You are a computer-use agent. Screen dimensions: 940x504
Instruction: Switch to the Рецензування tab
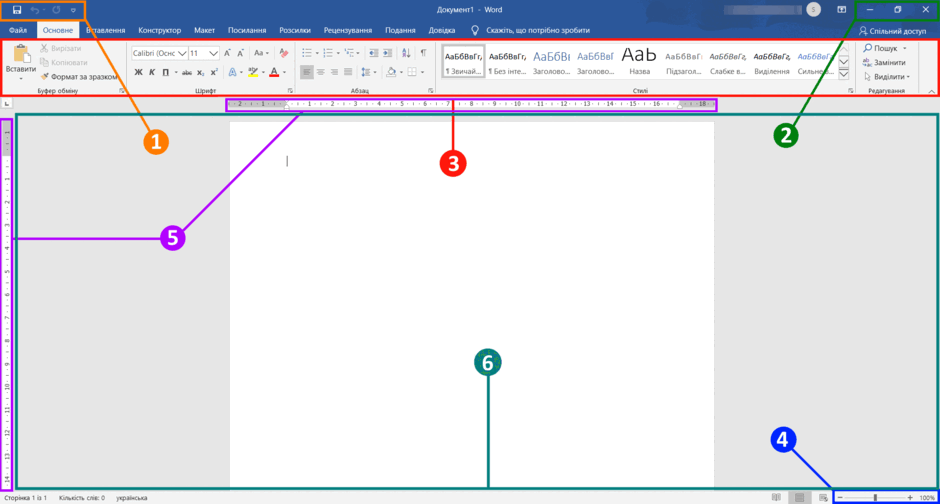click(348, 30)
